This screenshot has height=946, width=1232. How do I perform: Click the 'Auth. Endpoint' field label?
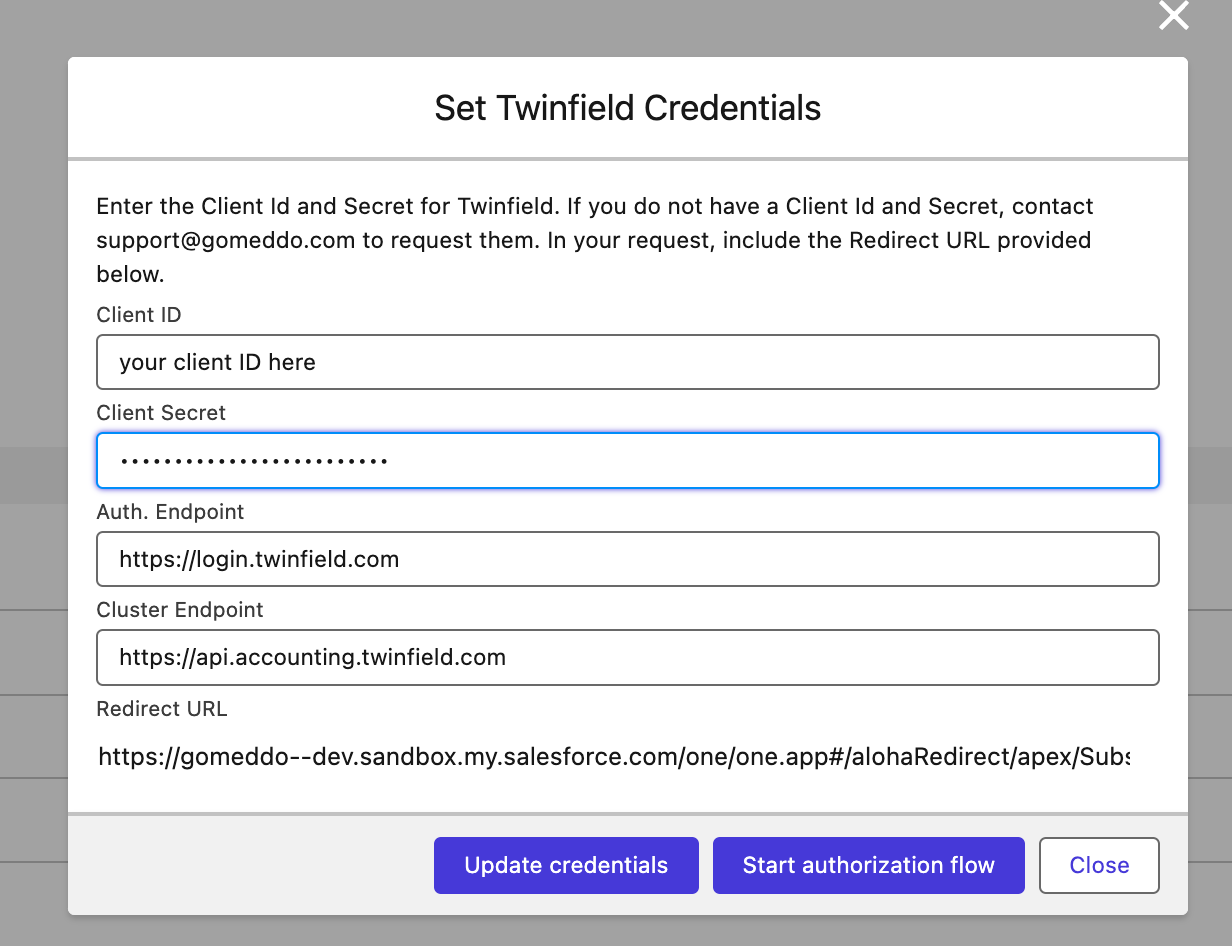tap(170, 512)
